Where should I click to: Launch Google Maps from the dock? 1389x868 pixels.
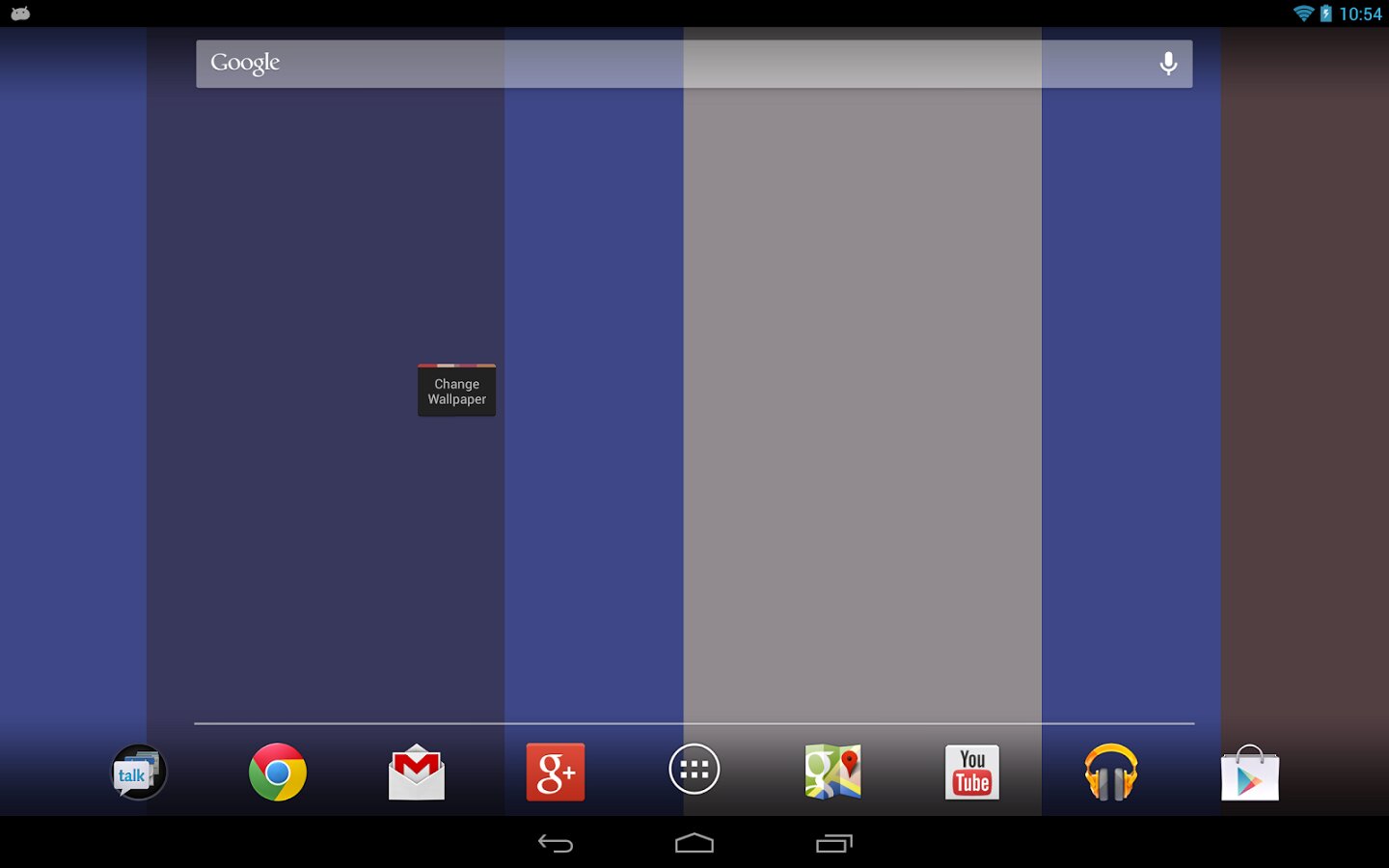pyautogui.click(x=833, y=772)
